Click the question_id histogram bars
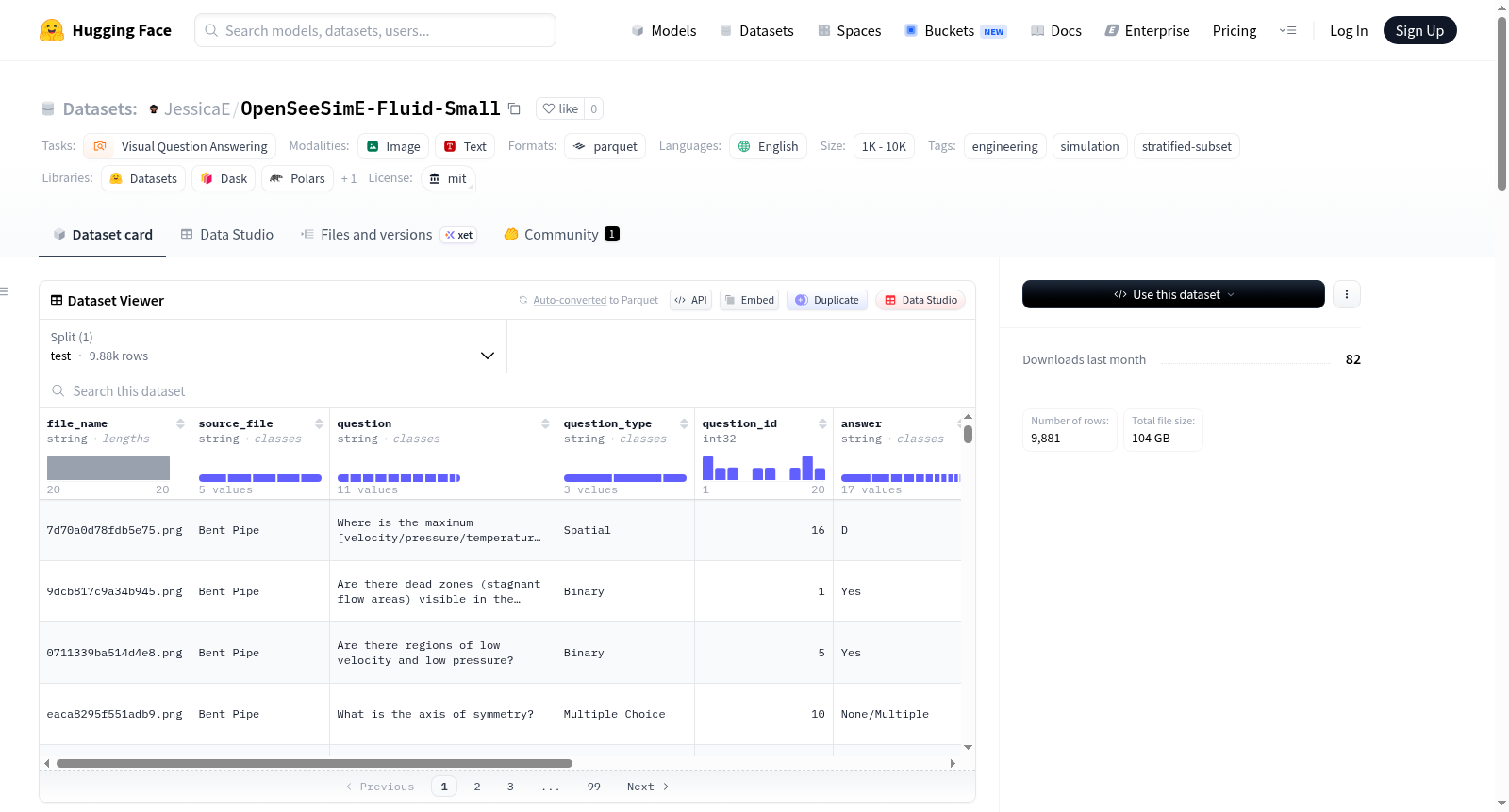This screenshot has width=1509, height=812. 764,468
